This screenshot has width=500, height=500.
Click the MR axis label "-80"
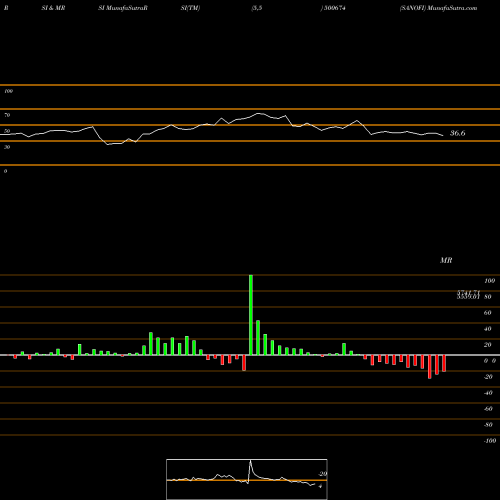488,425
